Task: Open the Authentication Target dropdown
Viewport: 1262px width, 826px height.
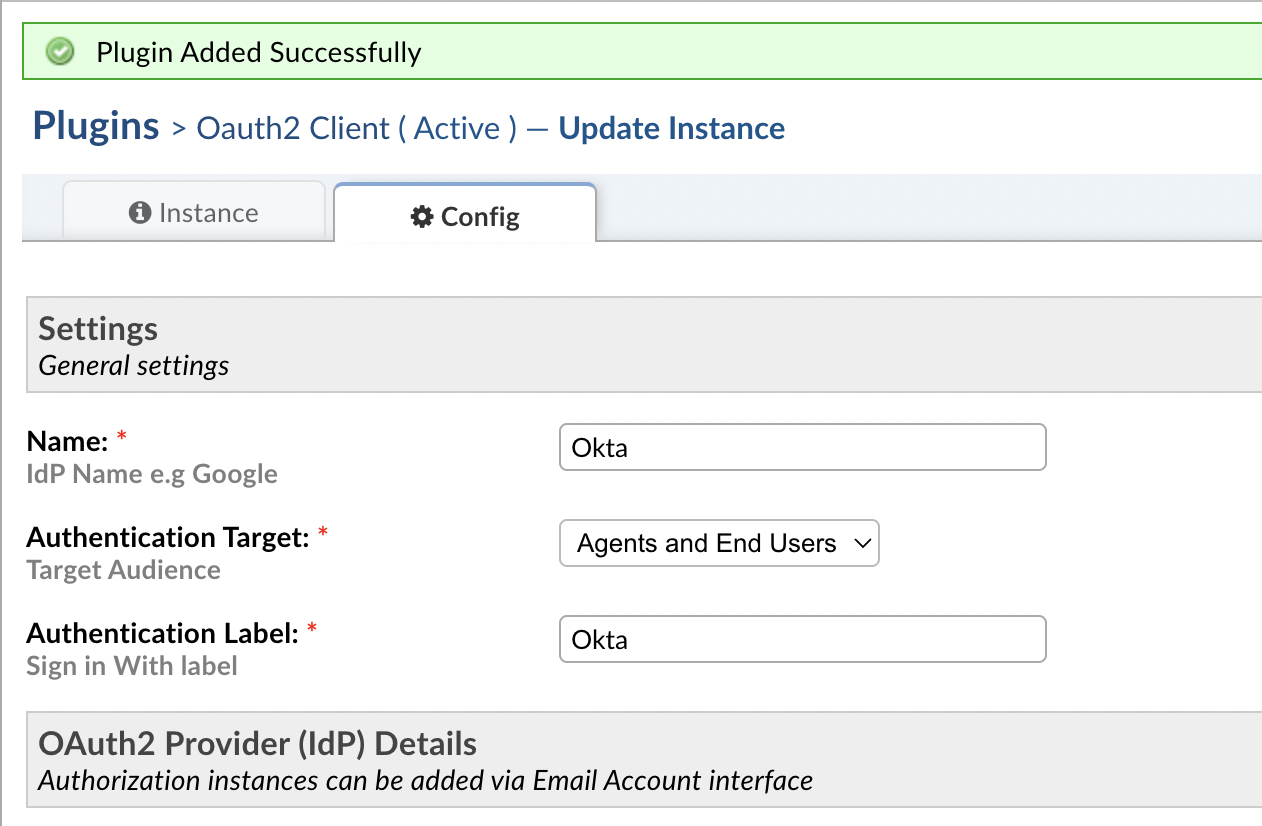Action: [x=719, y=543]
